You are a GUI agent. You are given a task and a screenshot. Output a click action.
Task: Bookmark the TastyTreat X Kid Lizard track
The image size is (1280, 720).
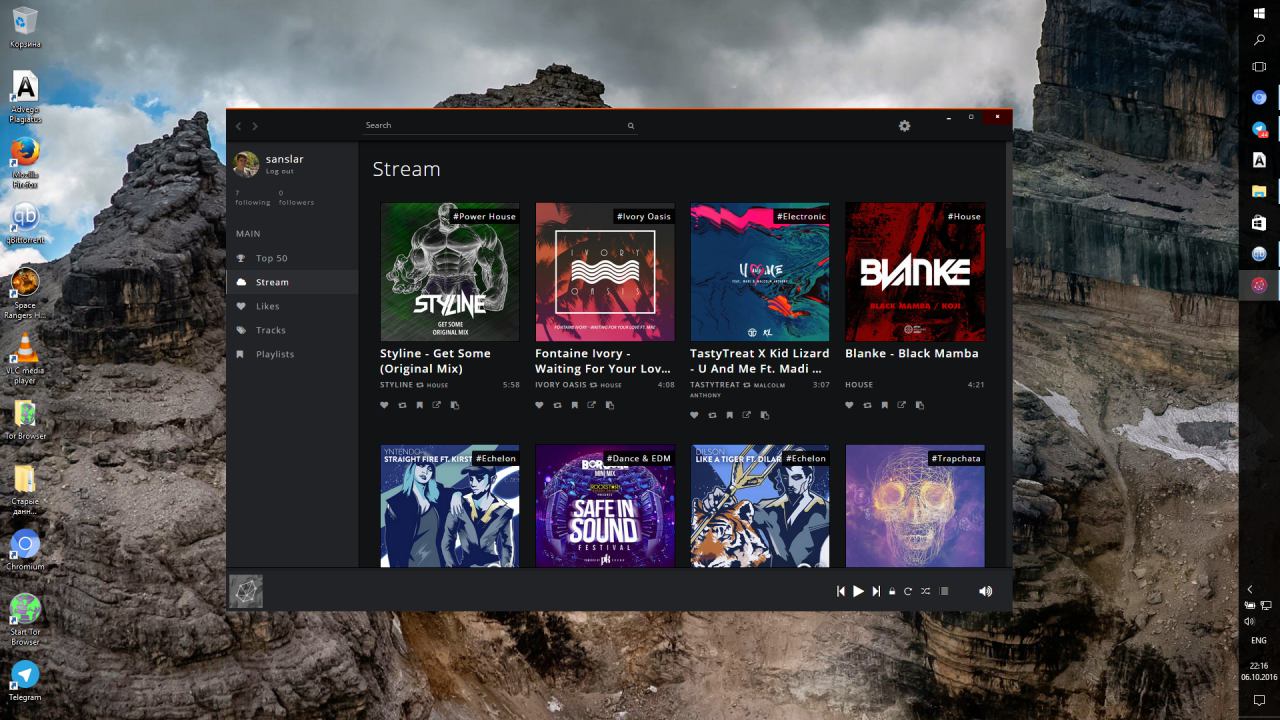tap(729, 415)
